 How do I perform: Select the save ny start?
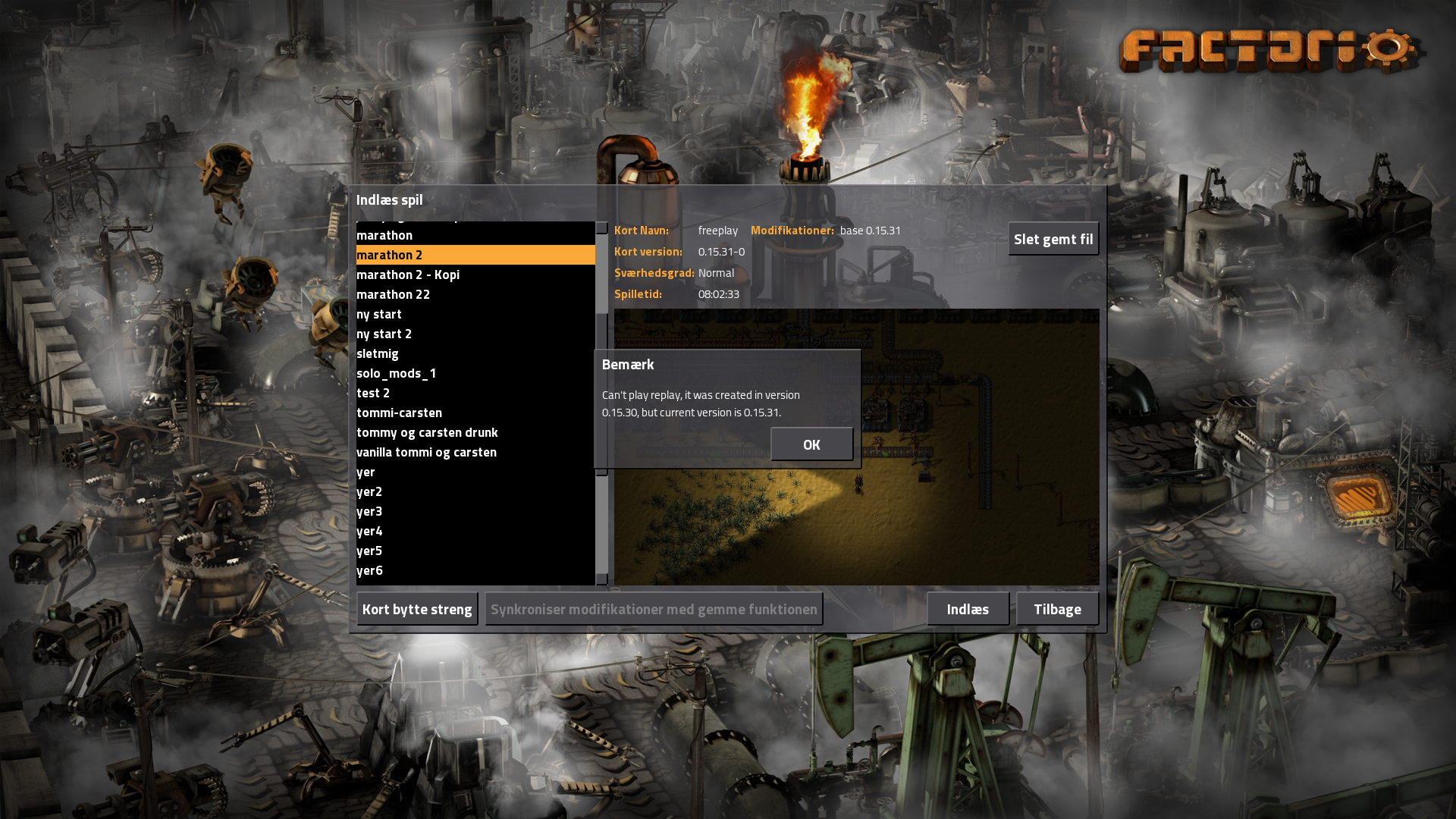pyautogui.click(x=475, y=314)
